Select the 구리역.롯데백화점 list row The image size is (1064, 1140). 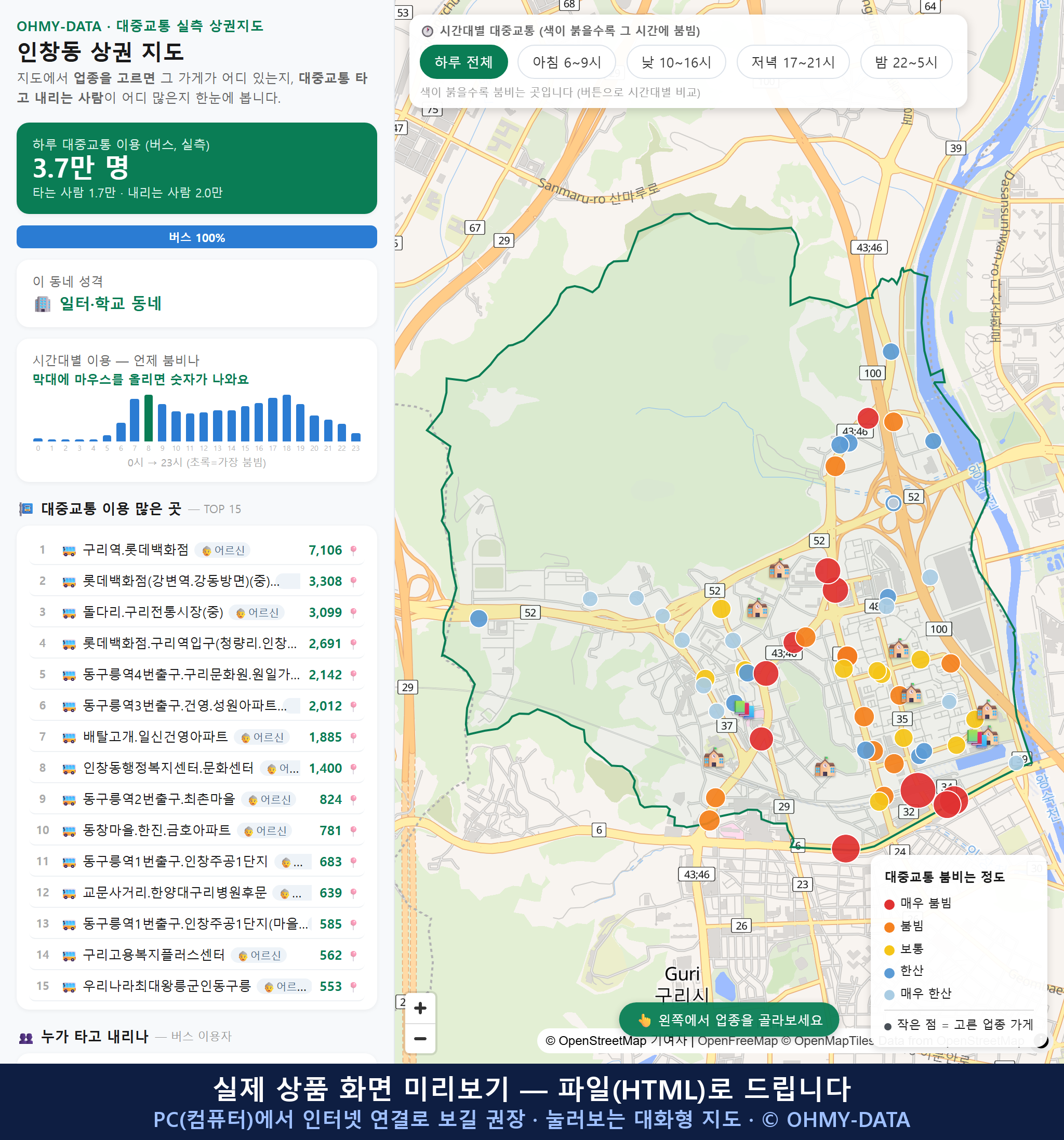[197, 551]
